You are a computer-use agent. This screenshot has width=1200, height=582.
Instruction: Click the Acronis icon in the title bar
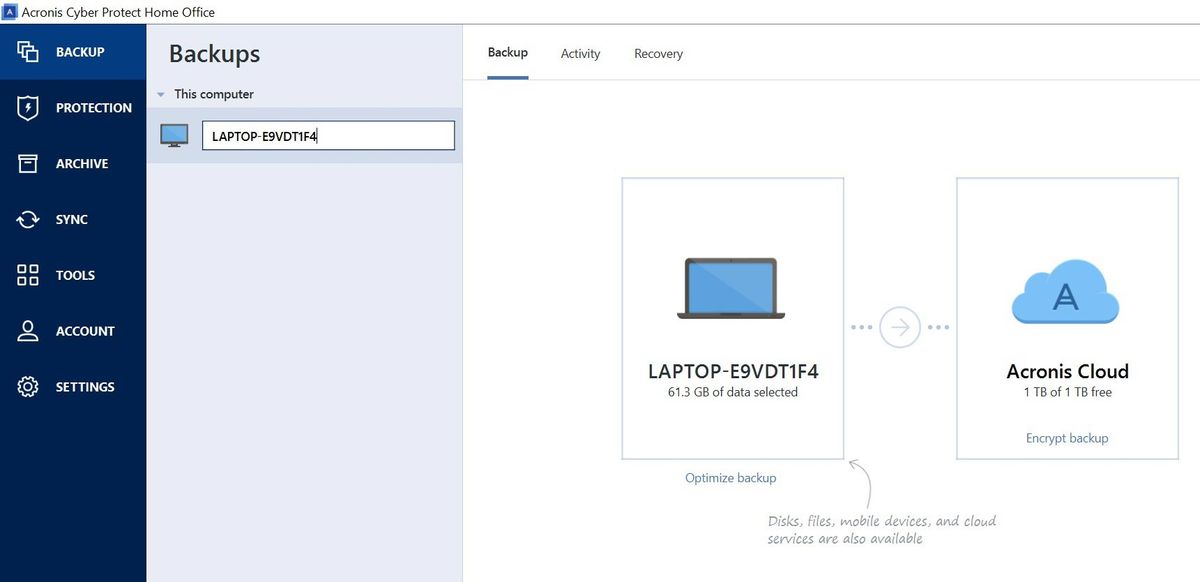(10, 12)
